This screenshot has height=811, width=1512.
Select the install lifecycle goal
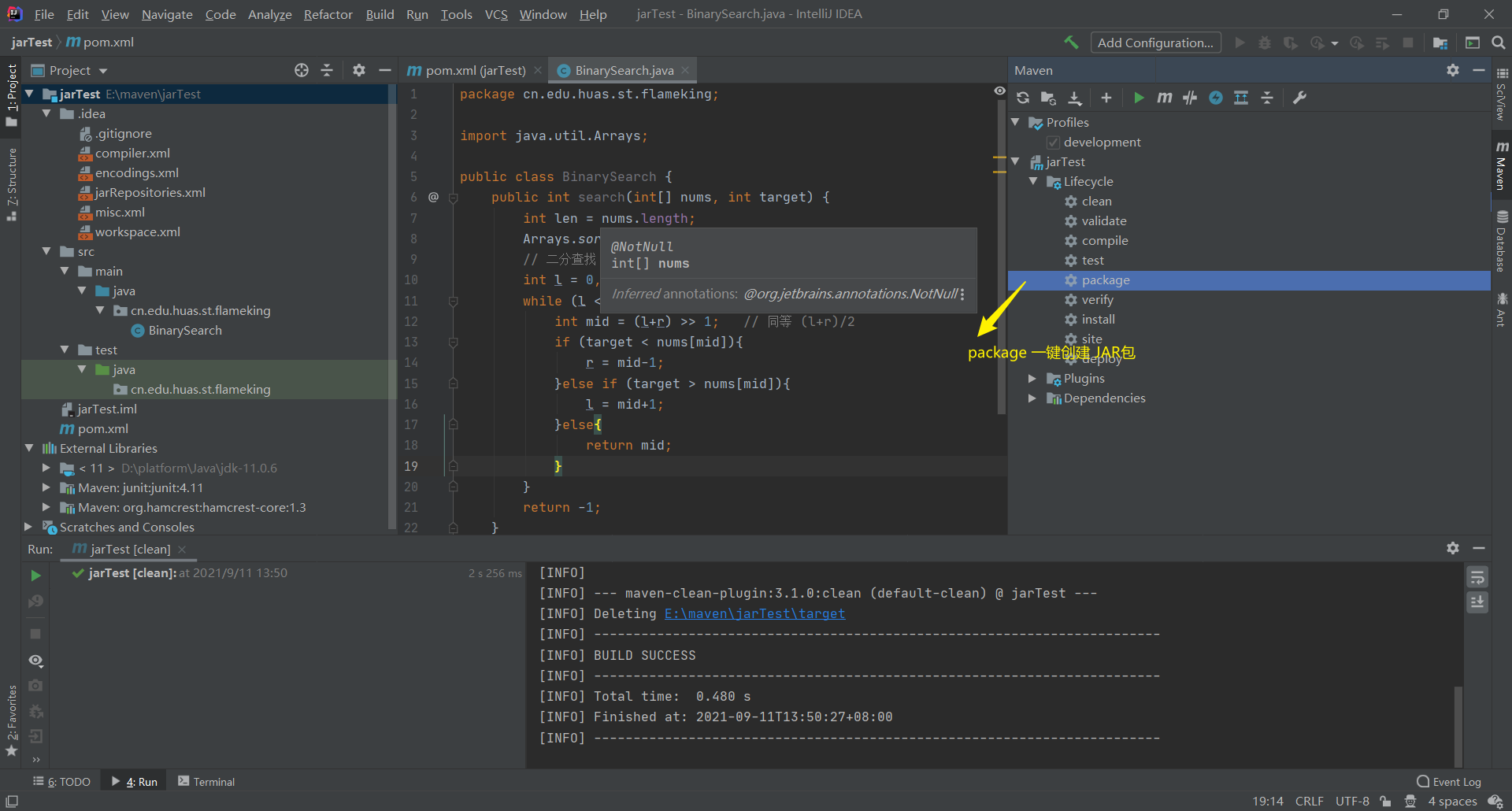[x=1098, y=320]
